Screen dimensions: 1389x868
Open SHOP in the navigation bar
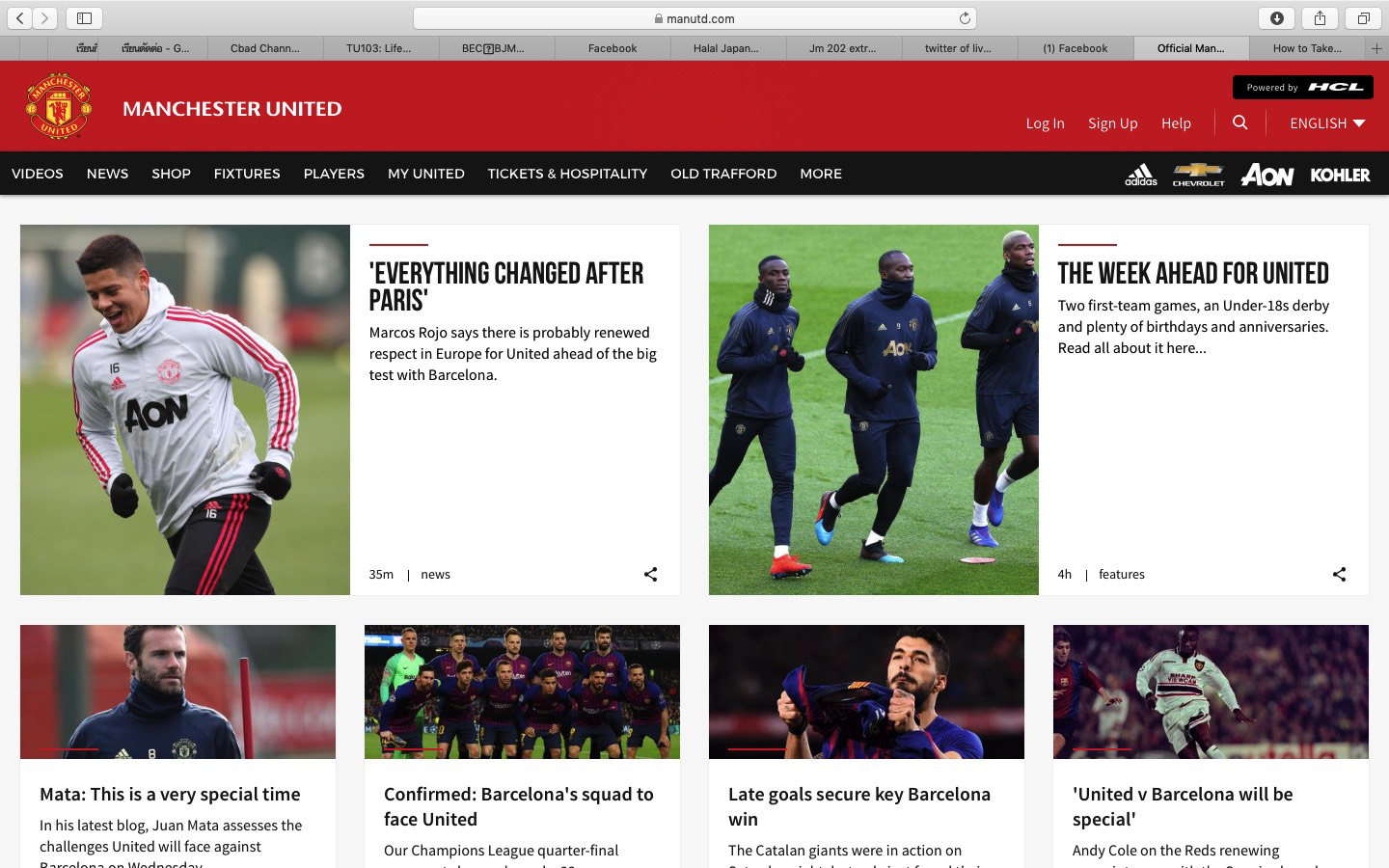click(171, 174)
